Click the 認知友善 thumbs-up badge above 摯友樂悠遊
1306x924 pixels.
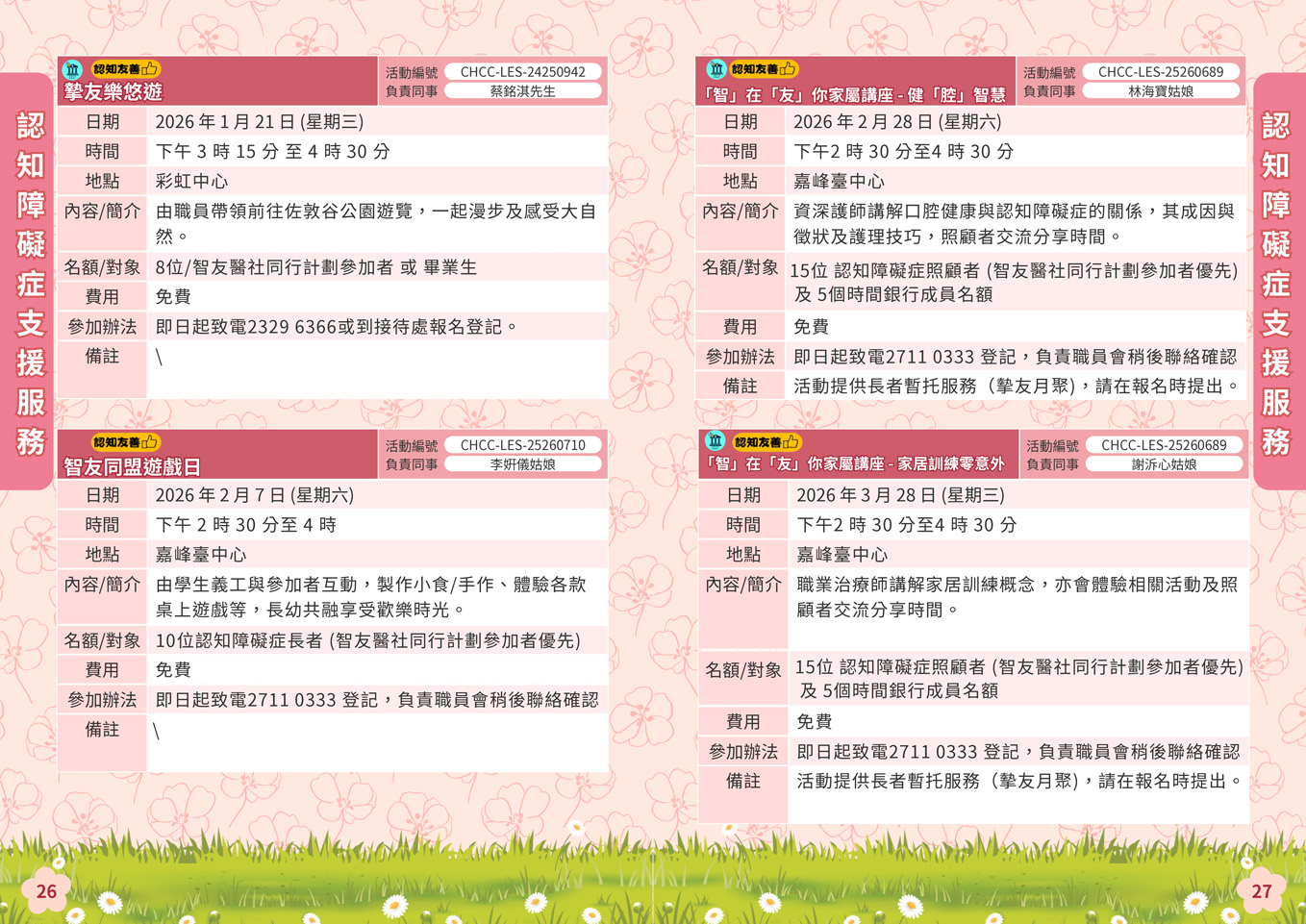pyautogui.click(x=125, y=69)
